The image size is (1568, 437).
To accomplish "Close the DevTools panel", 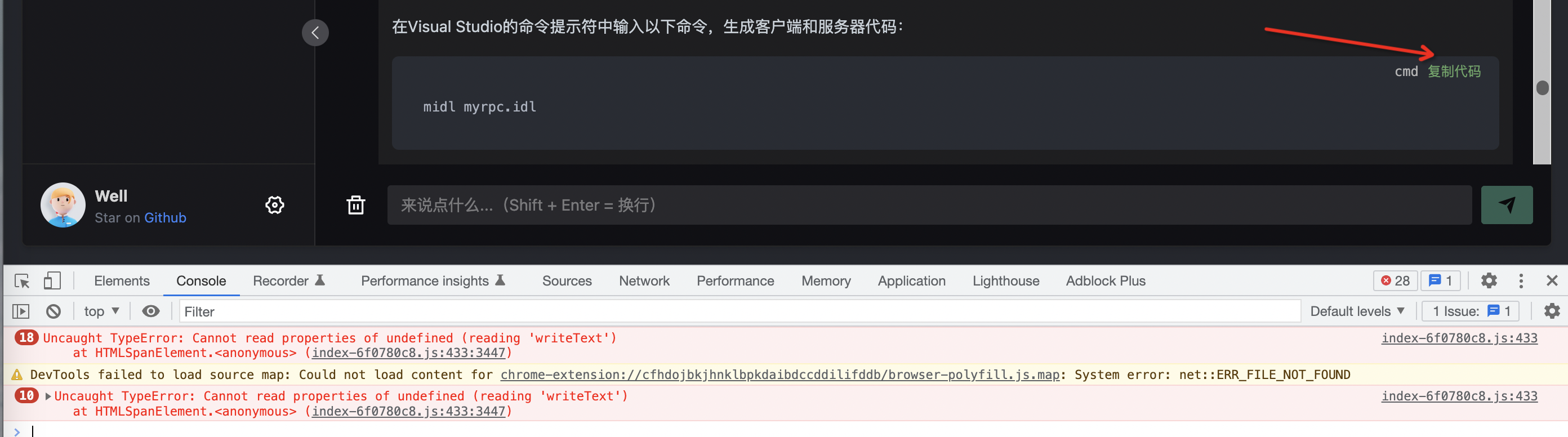I will tap(1552, 280).
